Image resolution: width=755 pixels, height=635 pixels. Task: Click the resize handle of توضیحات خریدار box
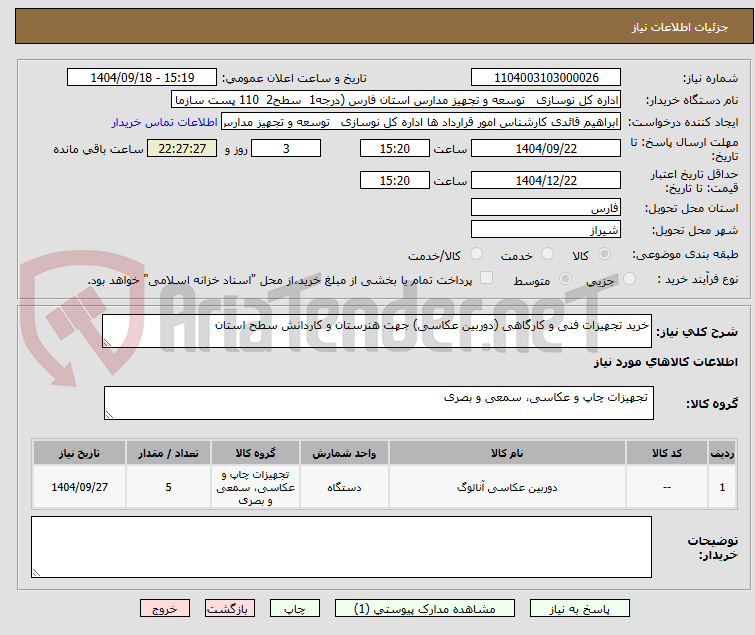36,573
